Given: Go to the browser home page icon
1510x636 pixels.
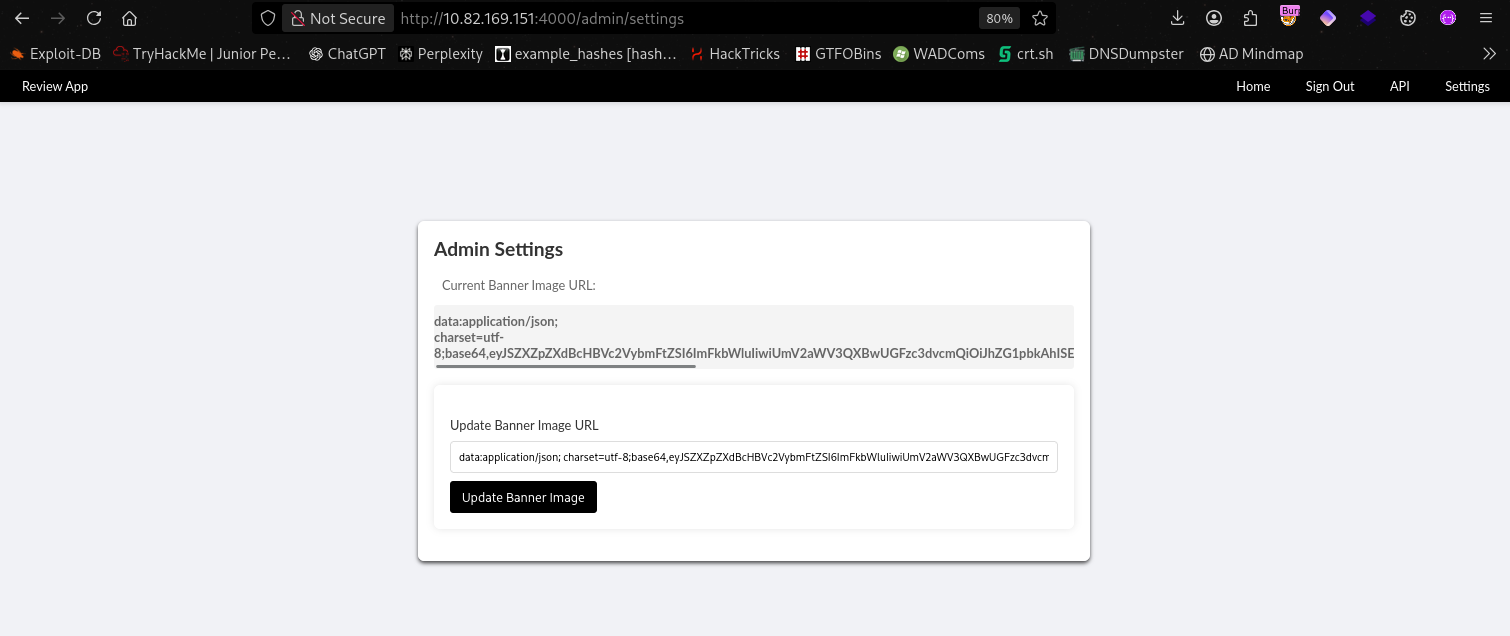Looking at the screenshot, I should click(129, 18).
